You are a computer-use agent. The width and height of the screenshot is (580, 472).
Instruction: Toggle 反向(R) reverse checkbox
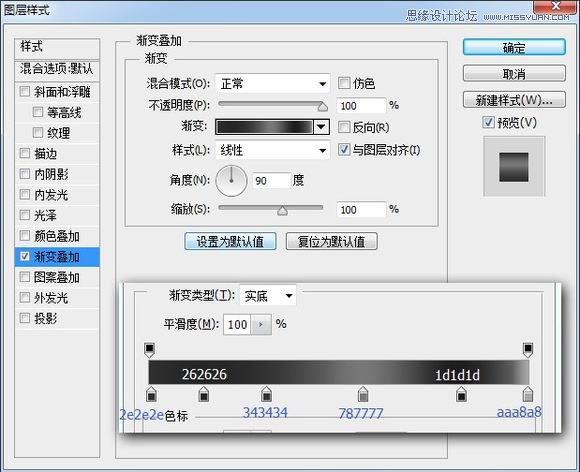click(x=344, y=127)
